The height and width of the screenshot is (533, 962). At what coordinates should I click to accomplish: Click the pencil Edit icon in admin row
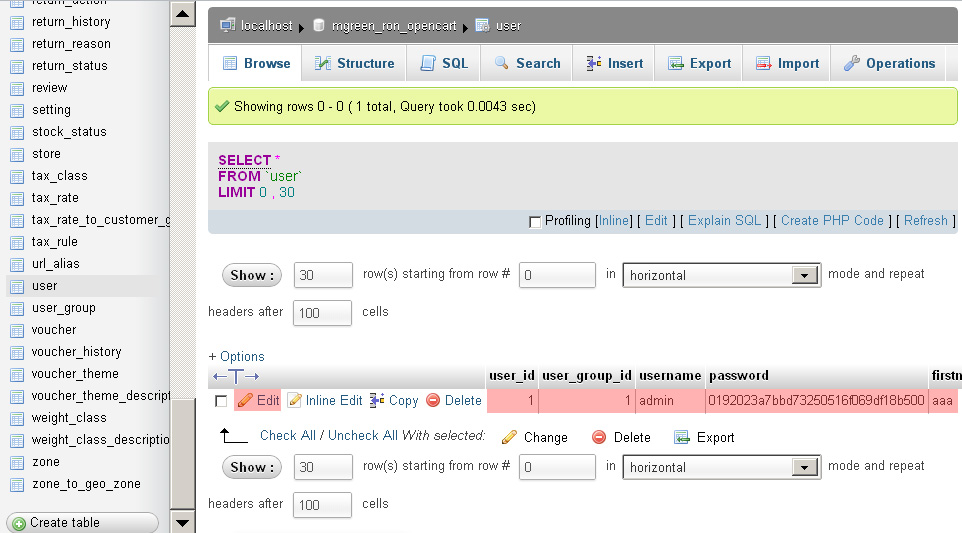[x=245, y=401]
